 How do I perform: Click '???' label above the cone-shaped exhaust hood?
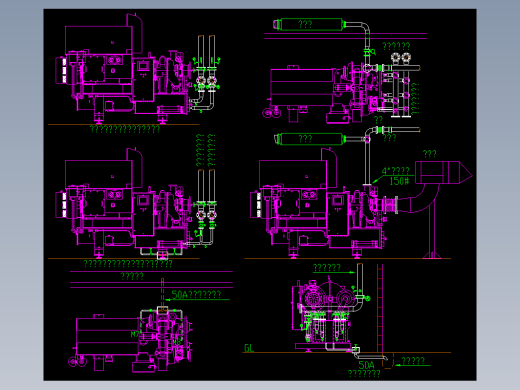coord(429,154)
